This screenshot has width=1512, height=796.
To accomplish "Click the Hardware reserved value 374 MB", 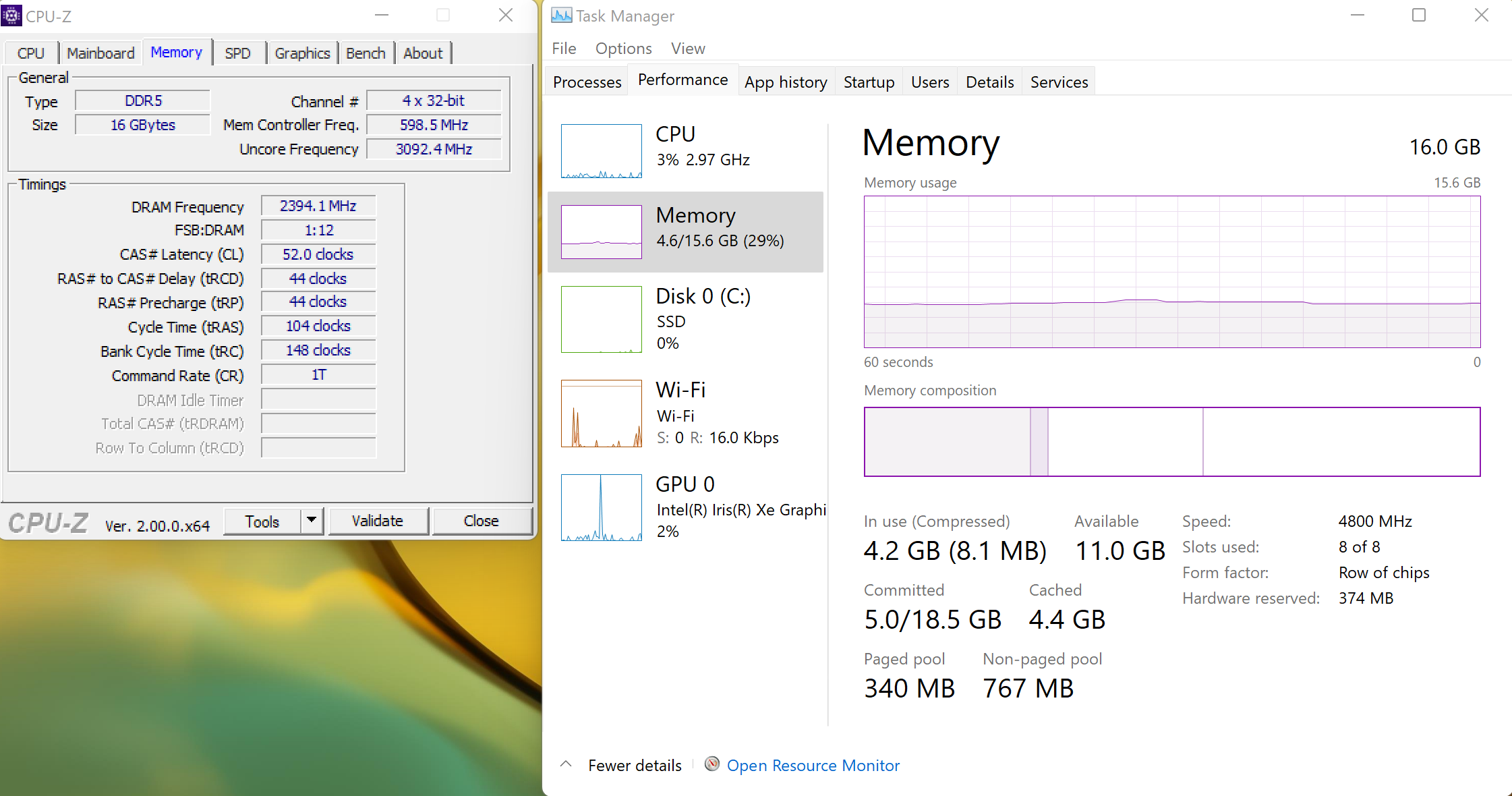I will point(1366,598).
